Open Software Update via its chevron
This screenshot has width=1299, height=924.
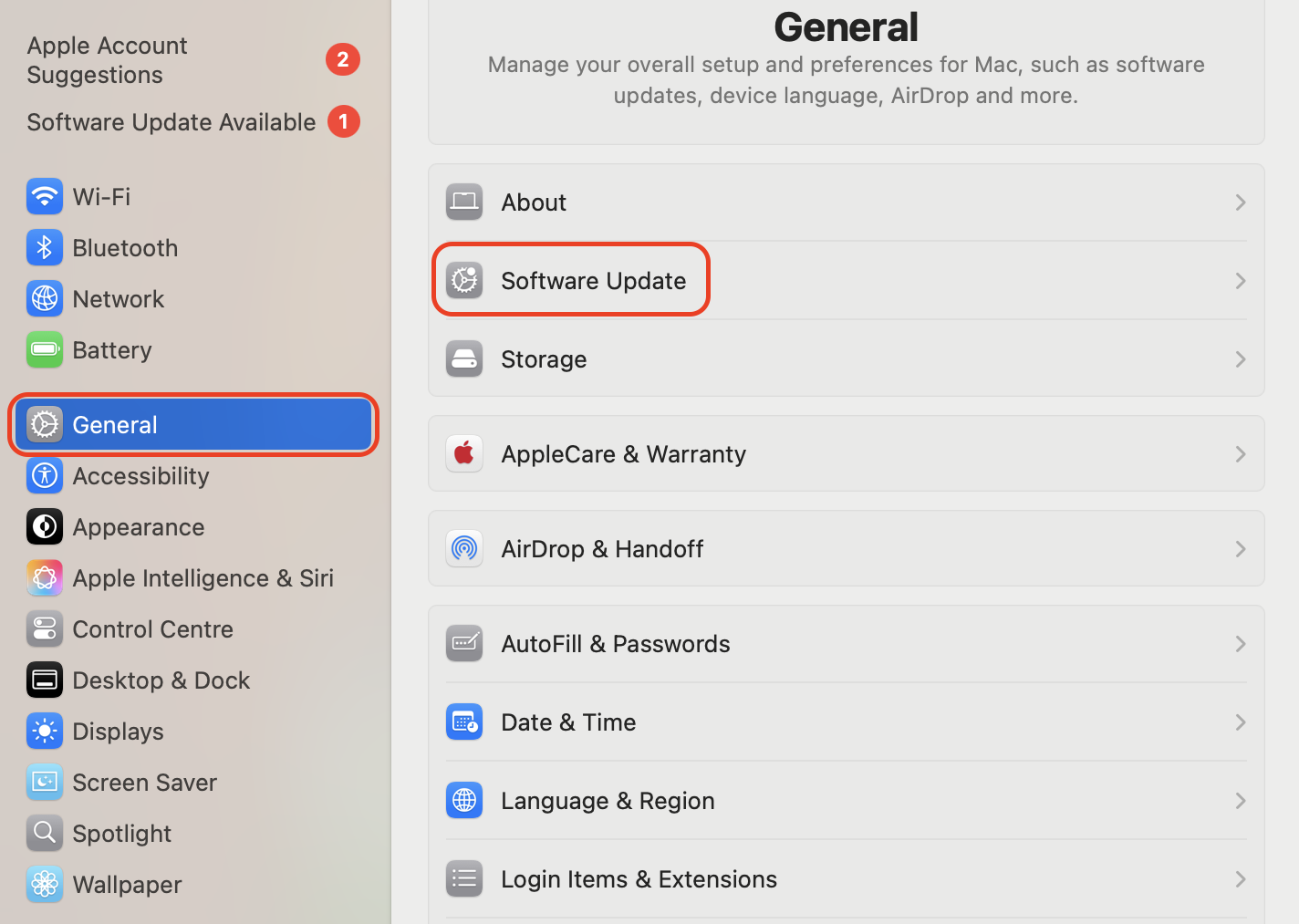(x=1240, y=280)
